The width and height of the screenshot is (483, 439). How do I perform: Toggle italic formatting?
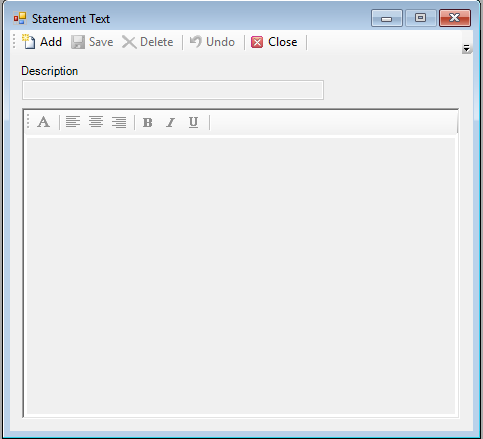pos(171,122)
